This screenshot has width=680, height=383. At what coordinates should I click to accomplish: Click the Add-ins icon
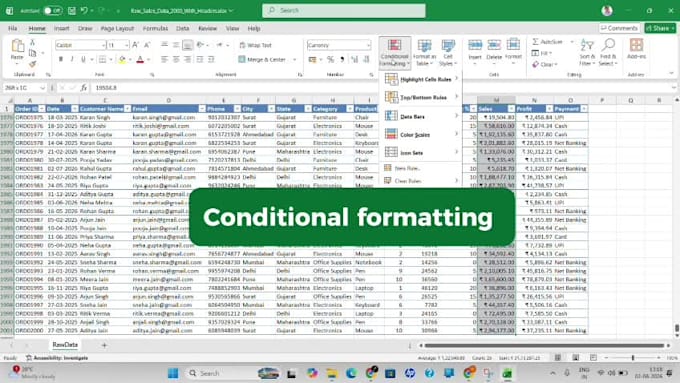coord(636,45)
